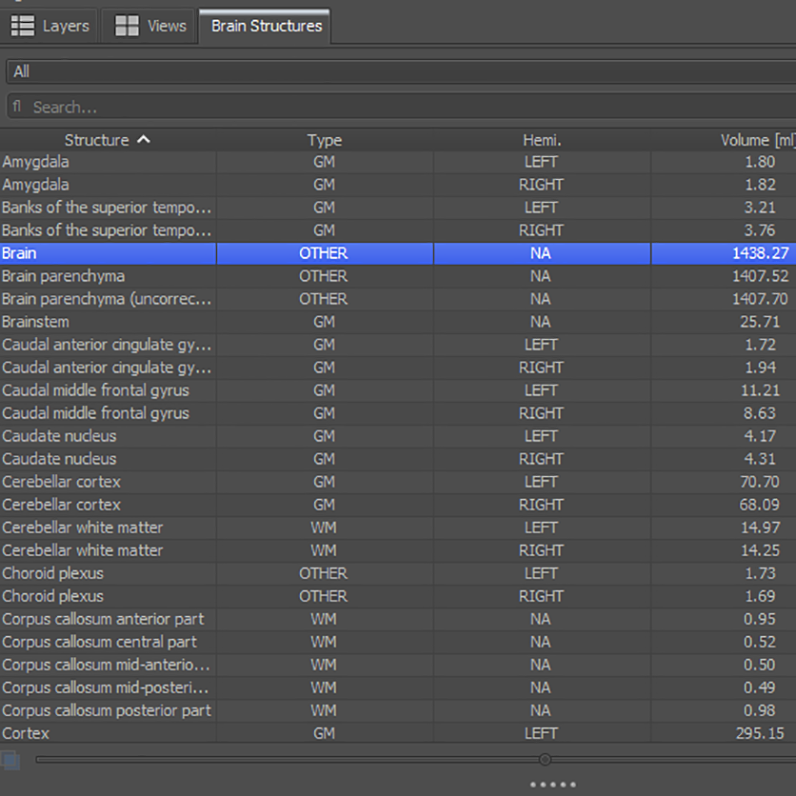This screenshot has width=796, height=796.
Task: Select the Amygdala LEFT row
Action: point(398,162)
